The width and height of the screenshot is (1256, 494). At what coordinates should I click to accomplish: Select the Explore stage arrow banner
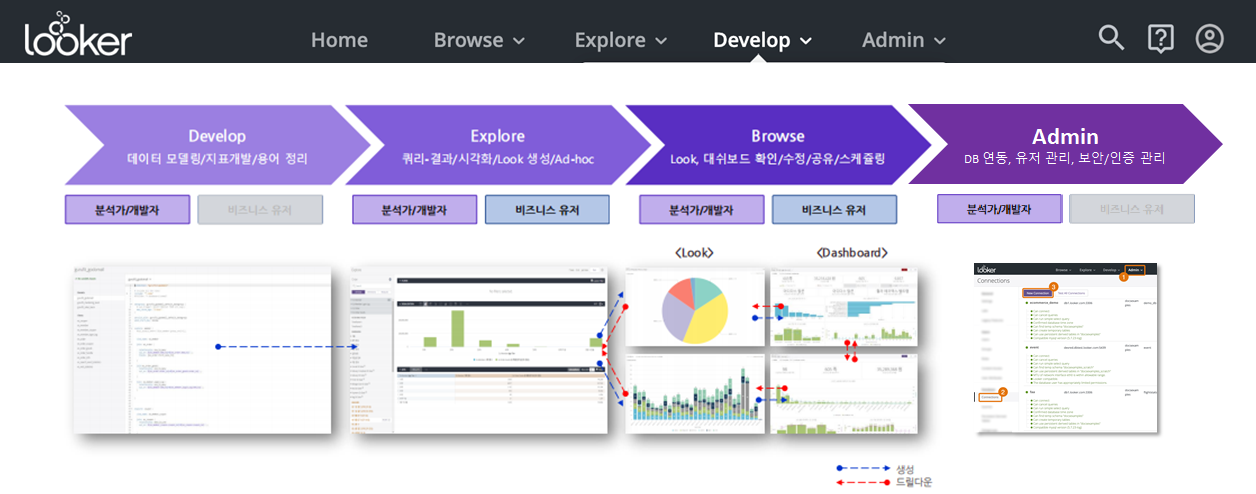(497, 145)
